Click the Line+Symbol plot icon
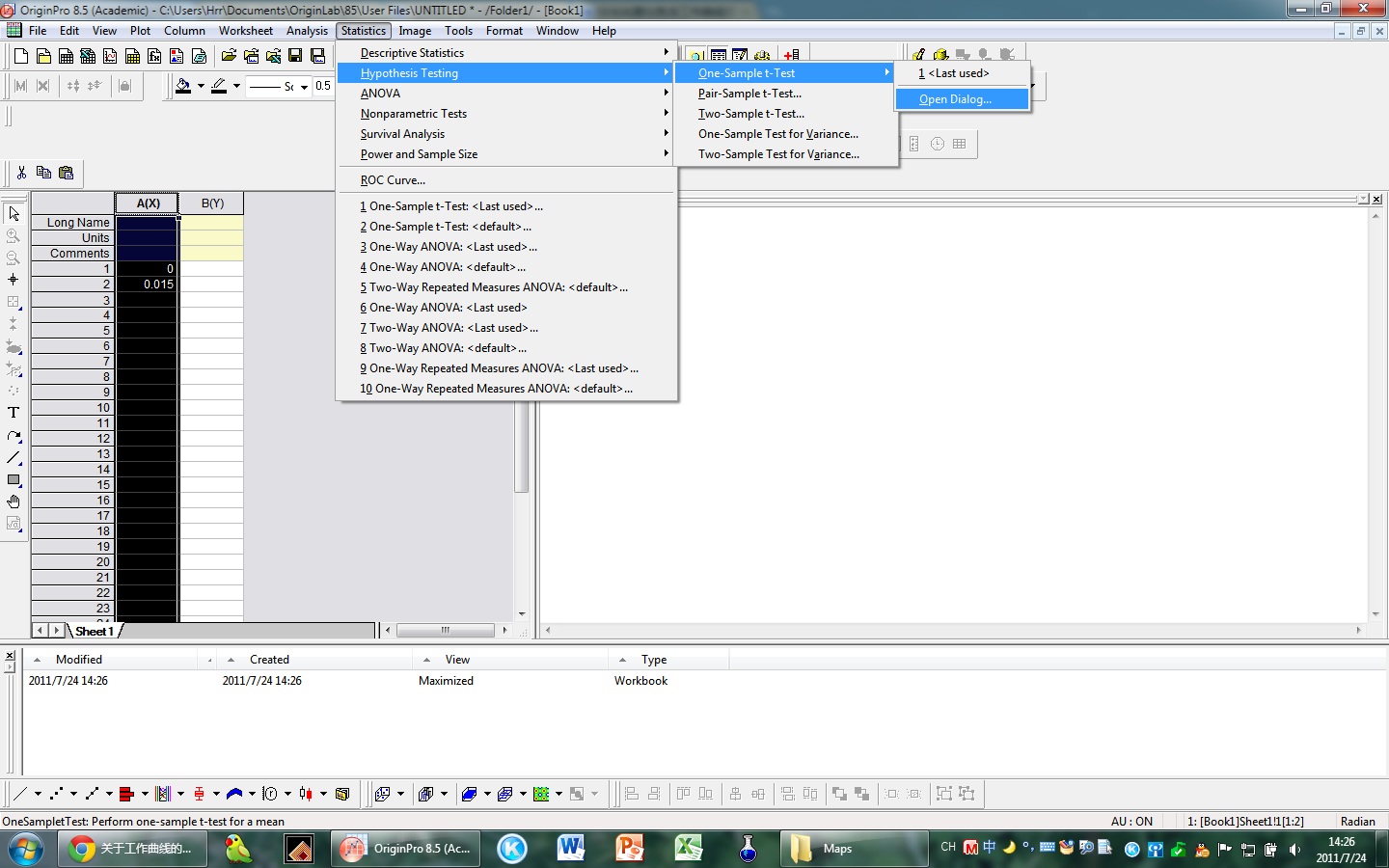 pos(92,794)
